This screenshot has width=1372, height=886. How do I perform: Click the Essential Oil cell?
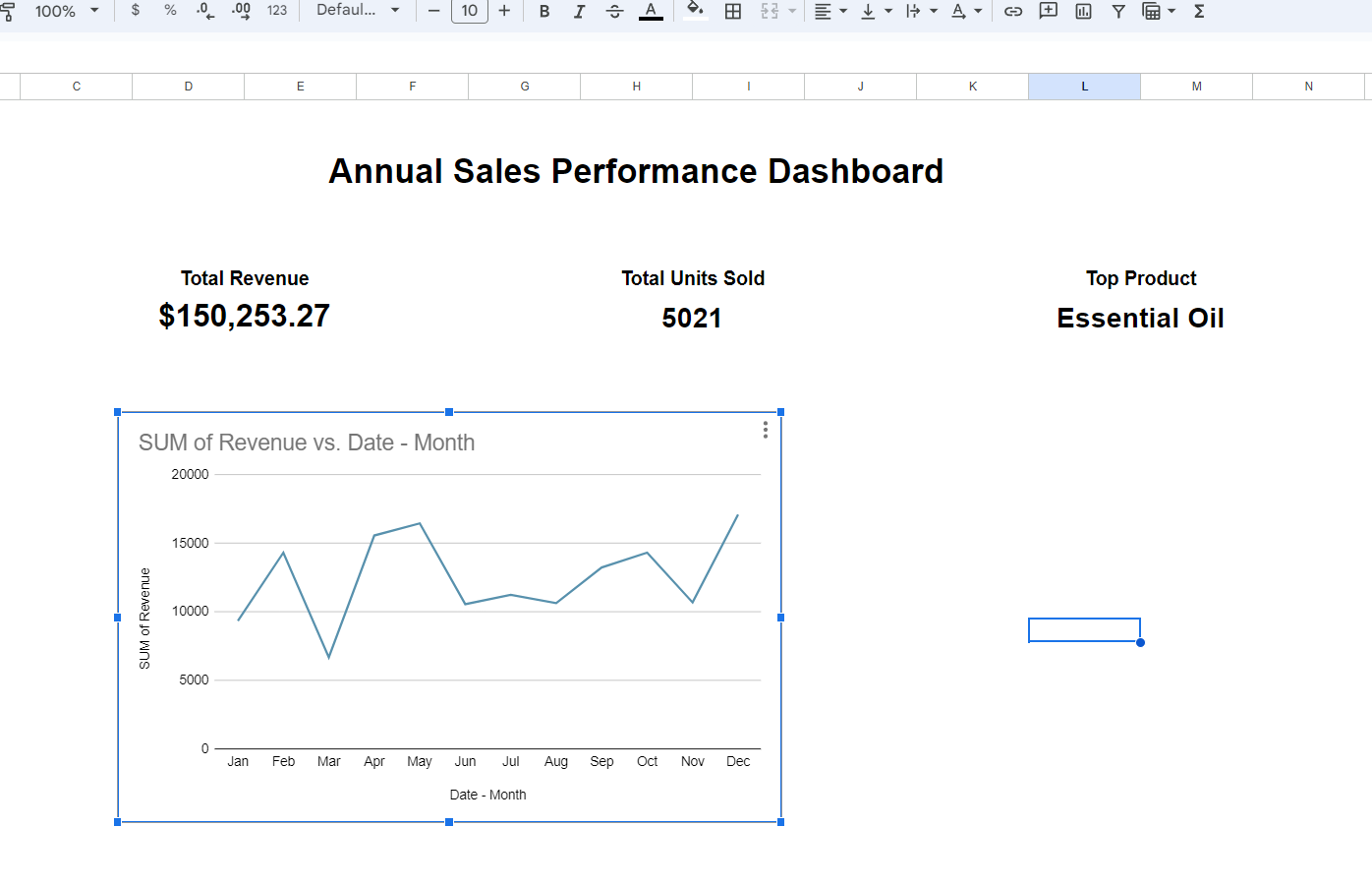1140,318
